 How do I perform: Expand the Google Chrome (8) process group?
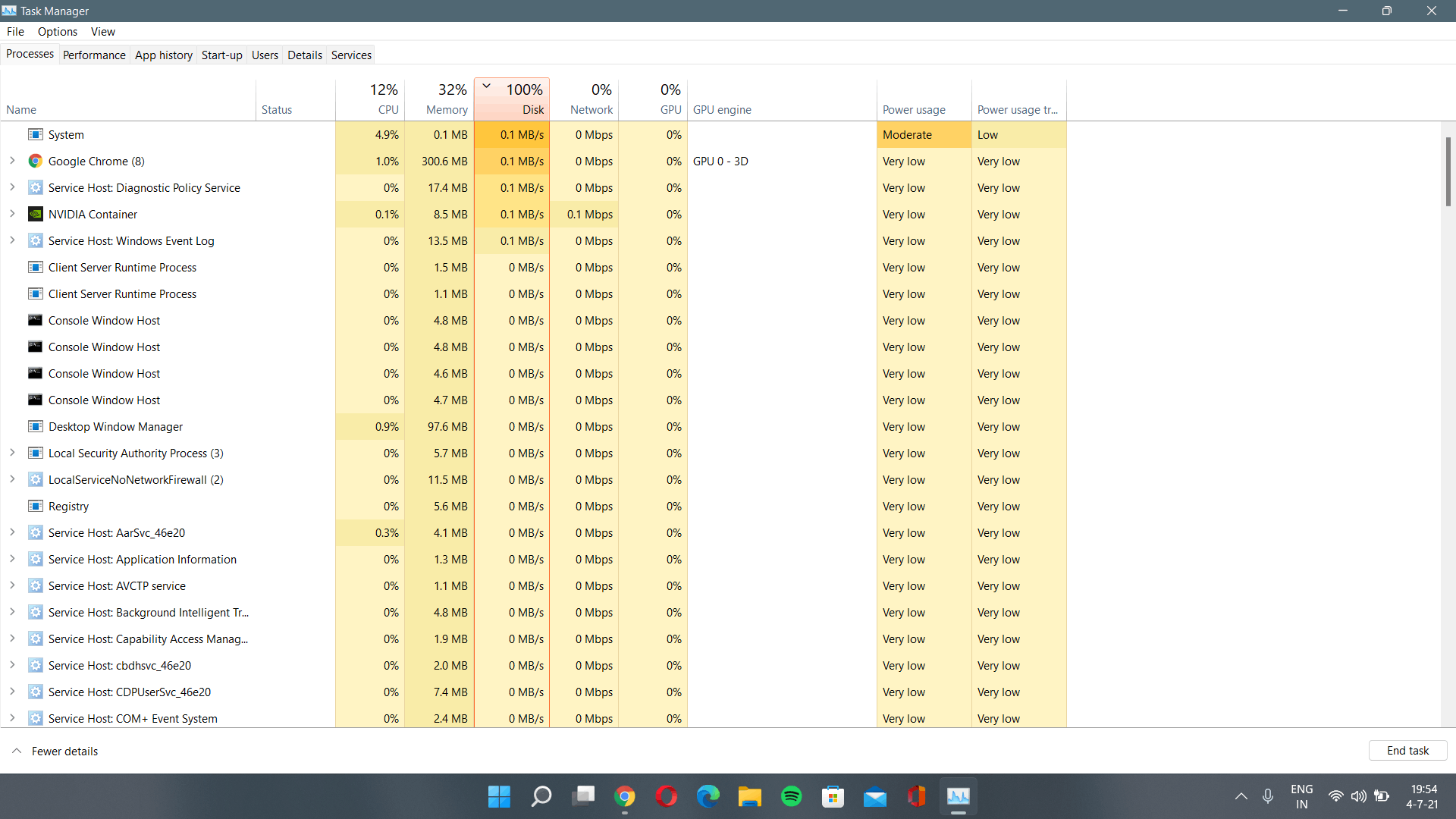coord(12,161)
